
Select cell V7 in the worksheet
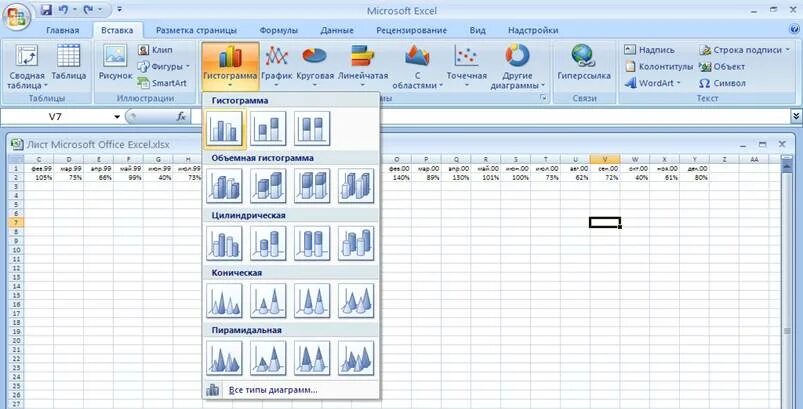(605, 222)
